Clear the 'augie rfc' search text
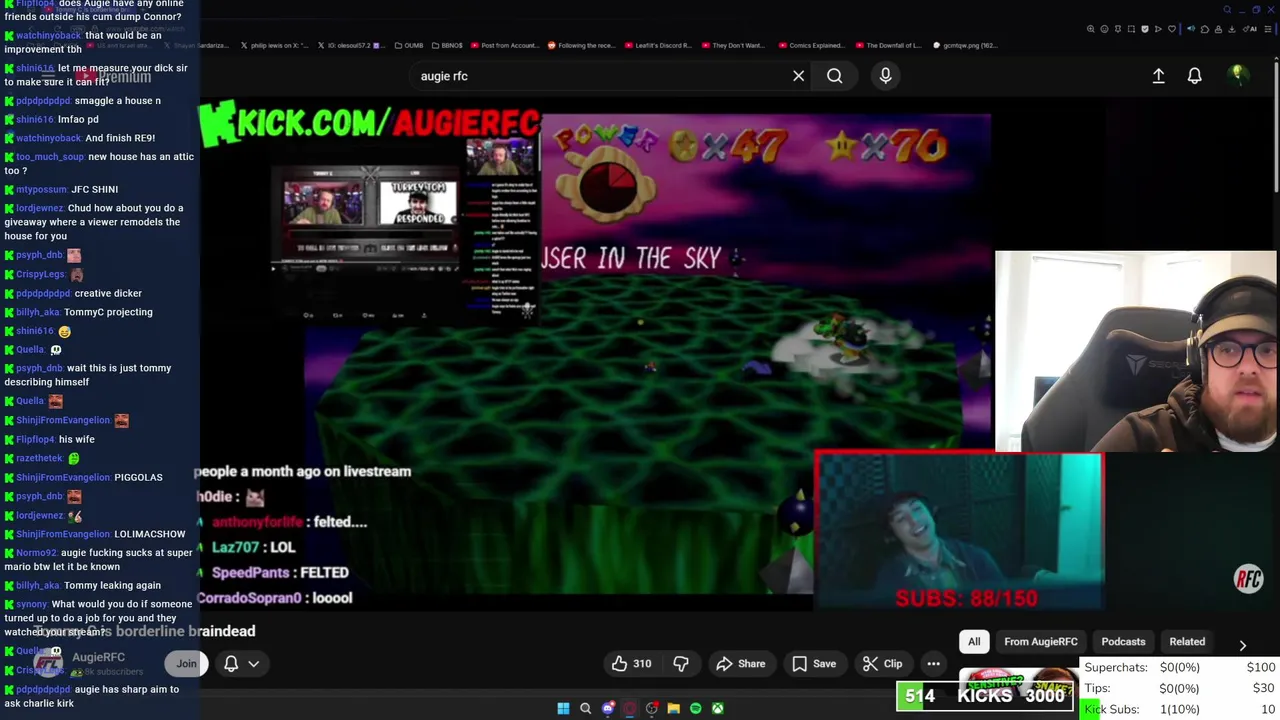The height and width of the screenshot is (720, 1280). (x=798, y=76)
